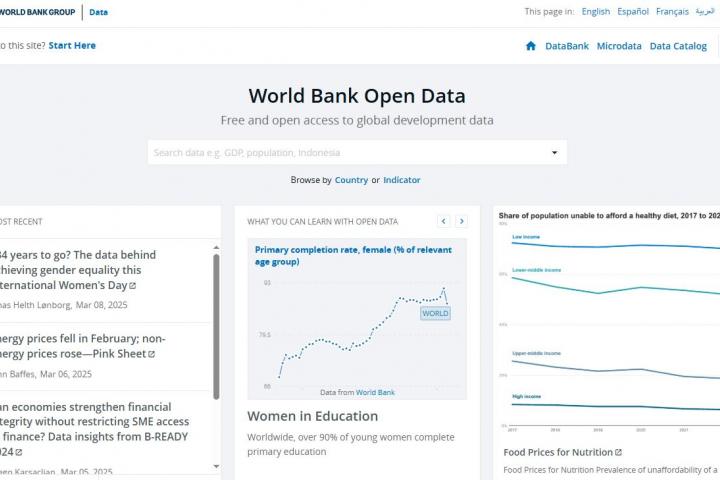
Task: Click the Start Here link
Action: click(x=72, y=45)
